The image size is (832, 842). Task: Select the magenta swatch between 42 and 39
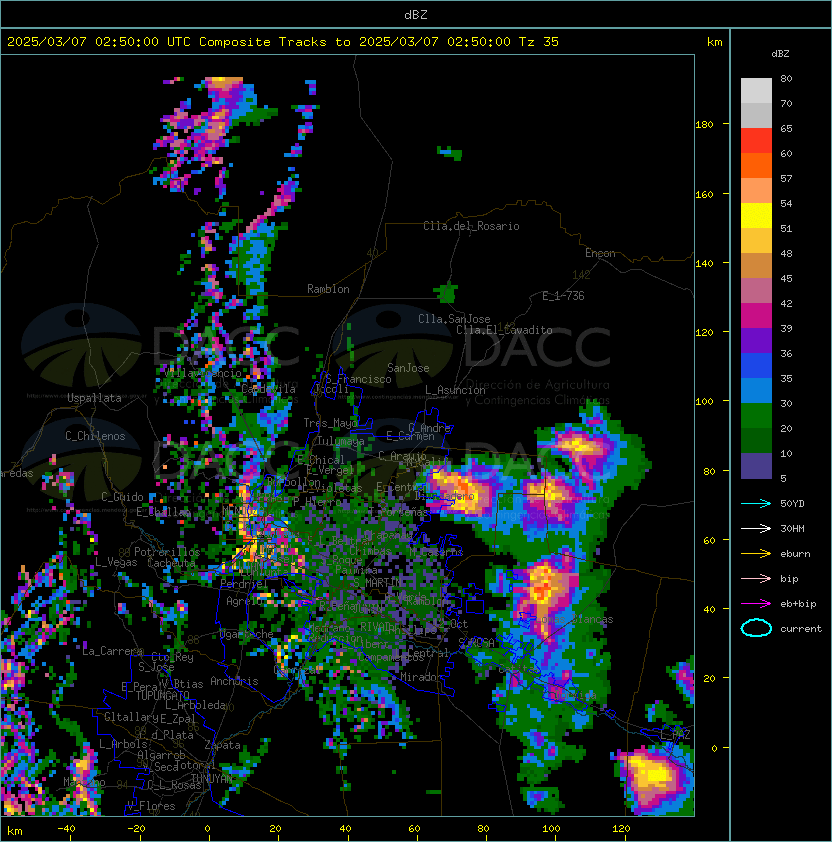(x=756, y=315)
